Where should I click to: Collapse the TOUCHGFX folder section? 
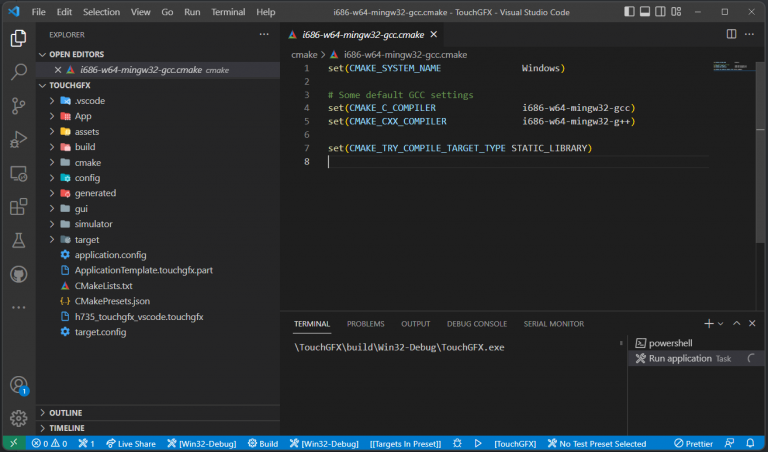(x=158, y=85)
